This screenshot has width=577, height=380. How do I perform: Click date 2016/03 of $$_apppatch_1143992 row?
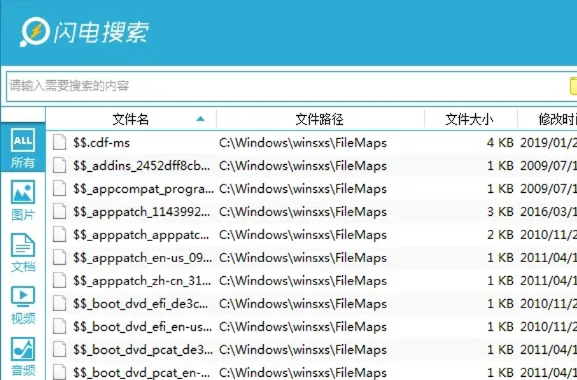pyautogui.click(x=548, y=212)
